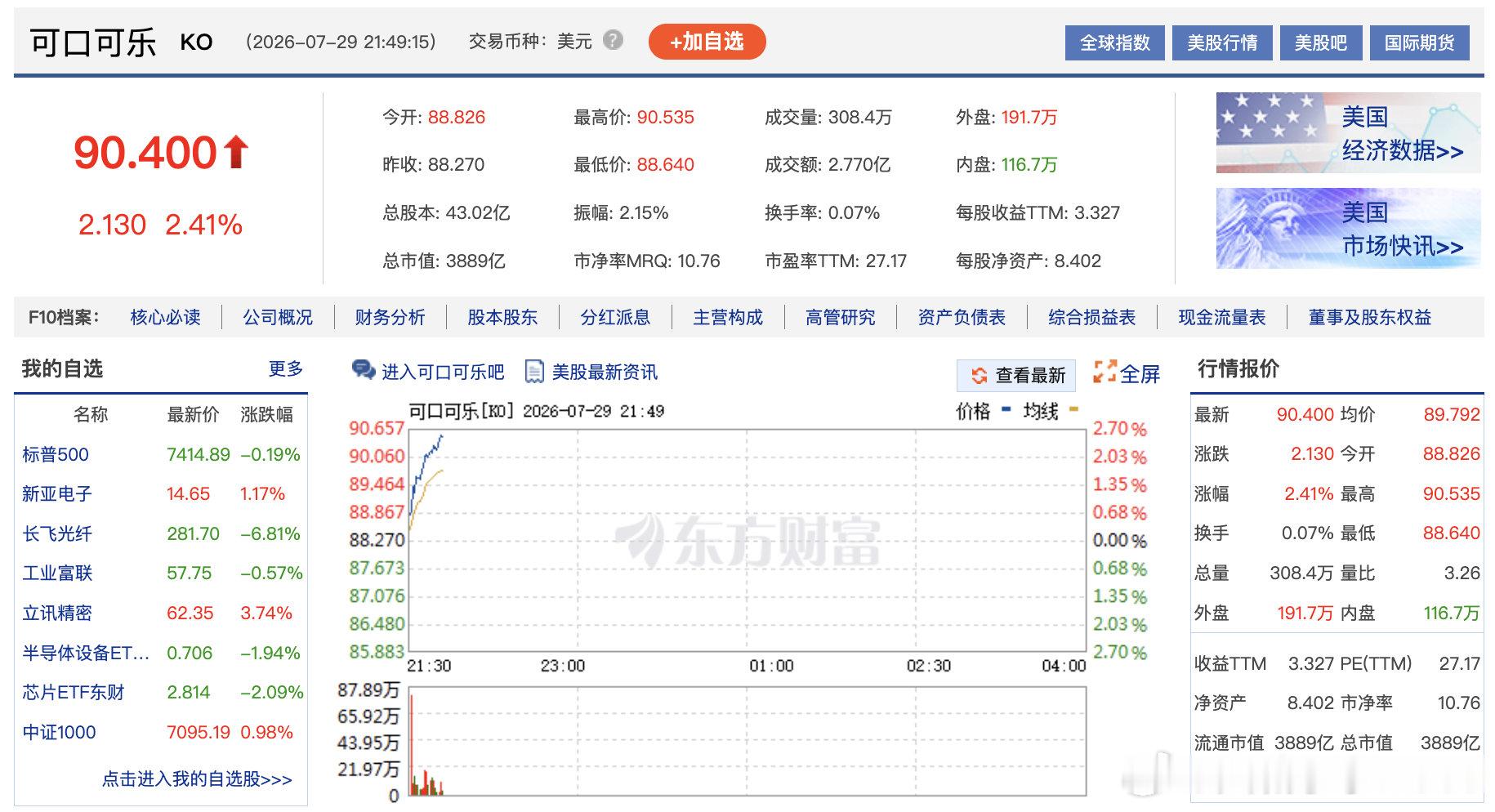This screenshot has width=1495, height=812.
Task: Click the volume bar chart
Action: click(x=747, y=741)
